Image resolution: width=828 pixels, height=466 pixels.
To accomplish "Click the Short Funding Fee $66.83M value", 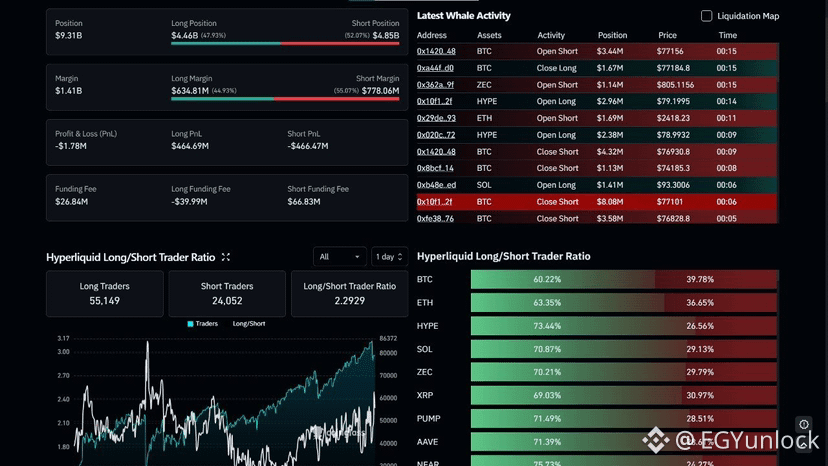I will [x=304, y=202].
